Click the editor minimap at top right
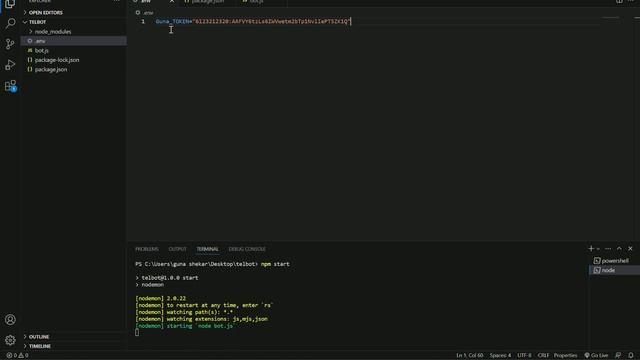 pos(611,18)
